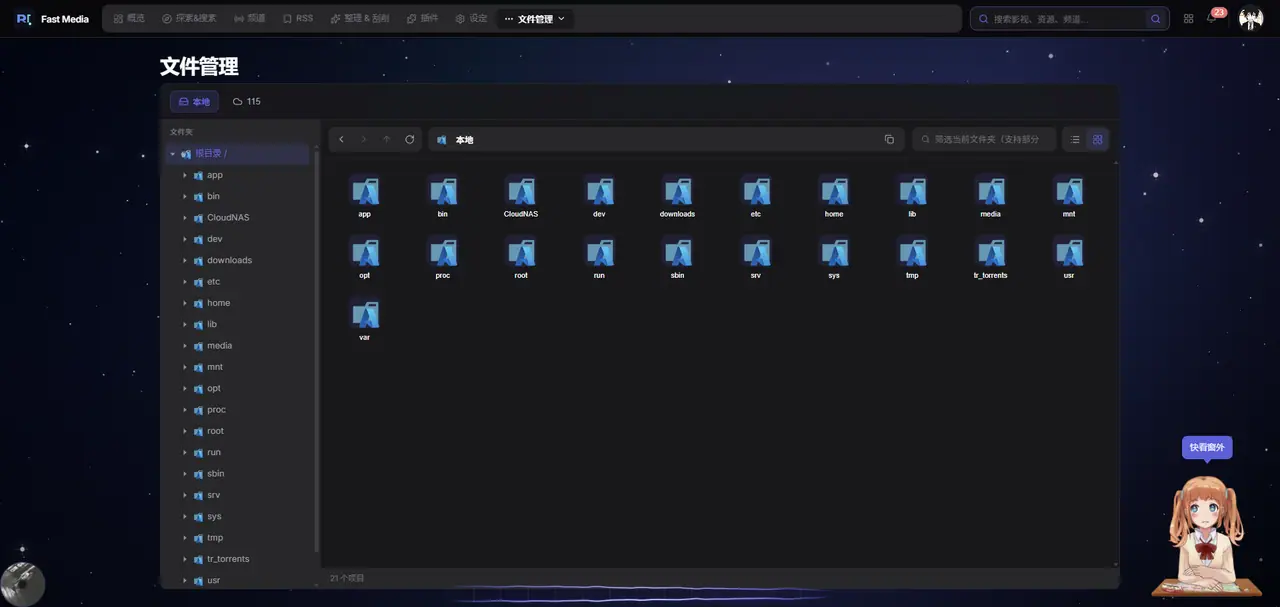The width and height of the screenshot is (1280, 607).
Task: Refresh the current folder listing
Action: (410, 139)
